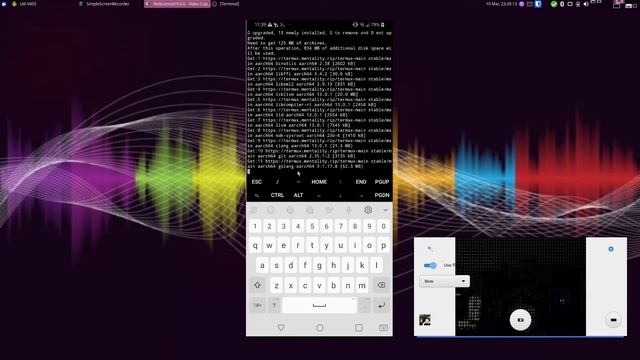Click the date and time clock in panel
The height and width of the screenshot is (360, 640).
click(501, 4)
